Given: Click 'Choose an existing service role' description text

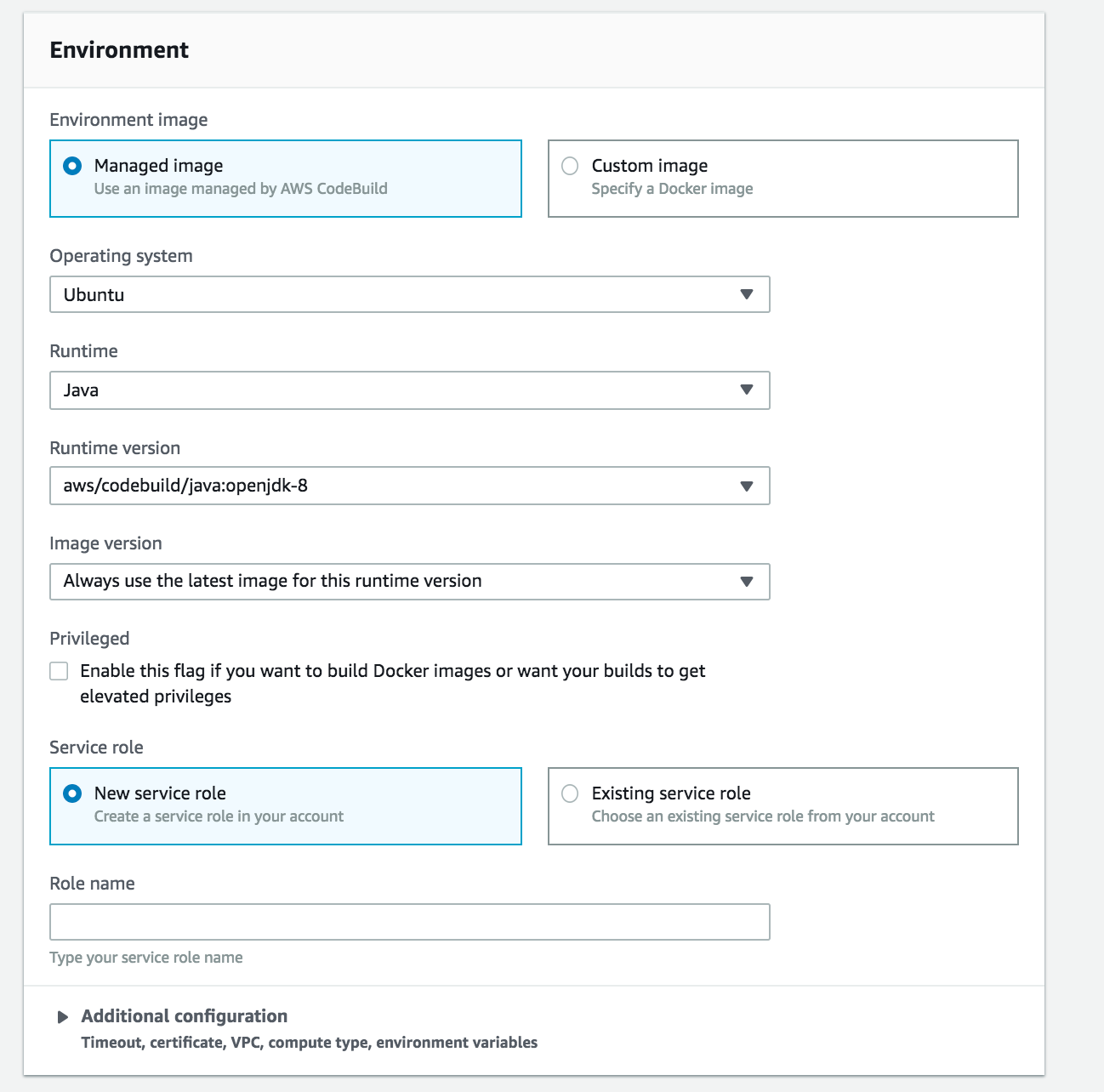Looking at the screenshot, I should (762, 816).
